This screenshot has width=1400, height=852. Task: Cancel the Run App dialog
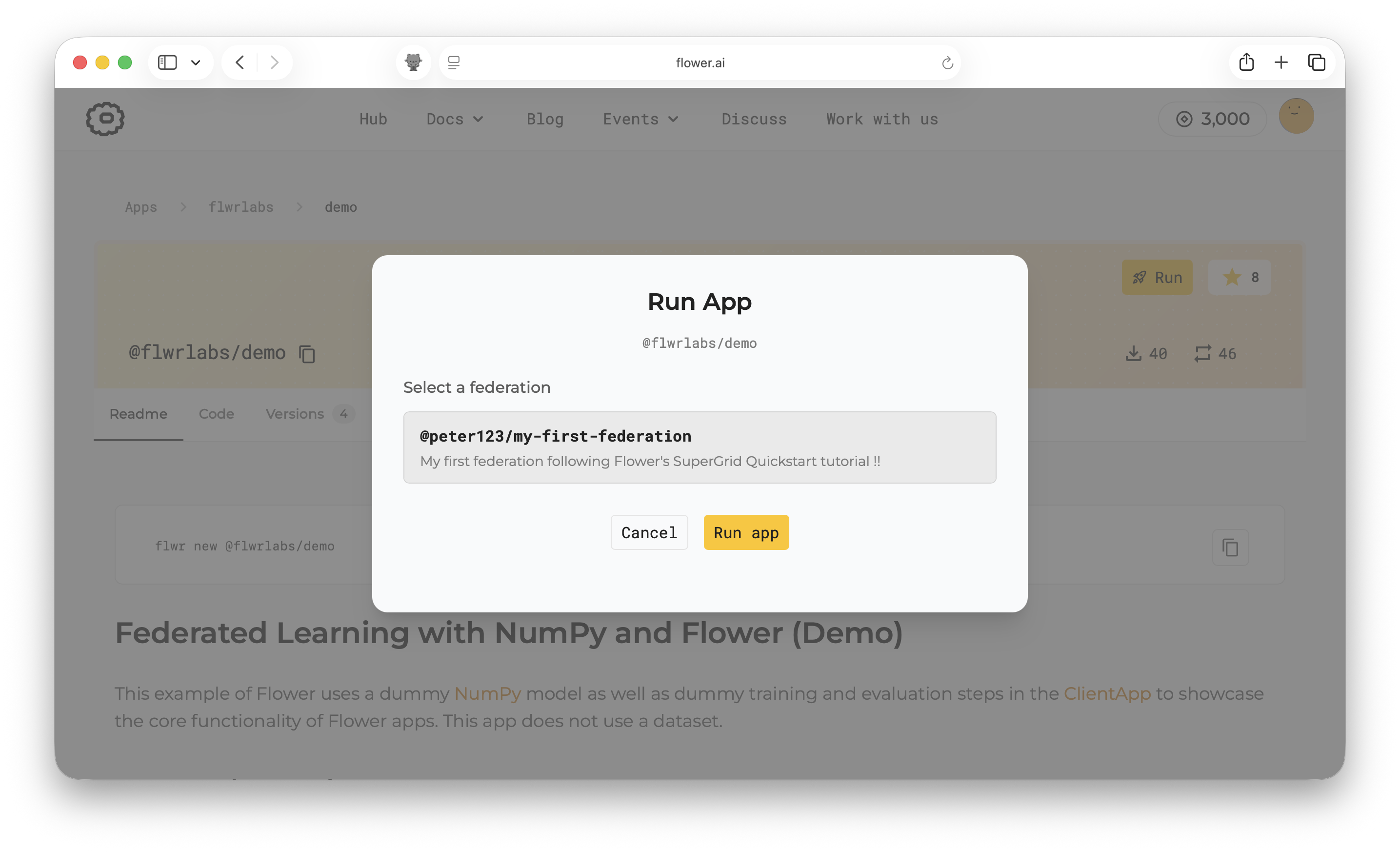click(x=649, y=532)
